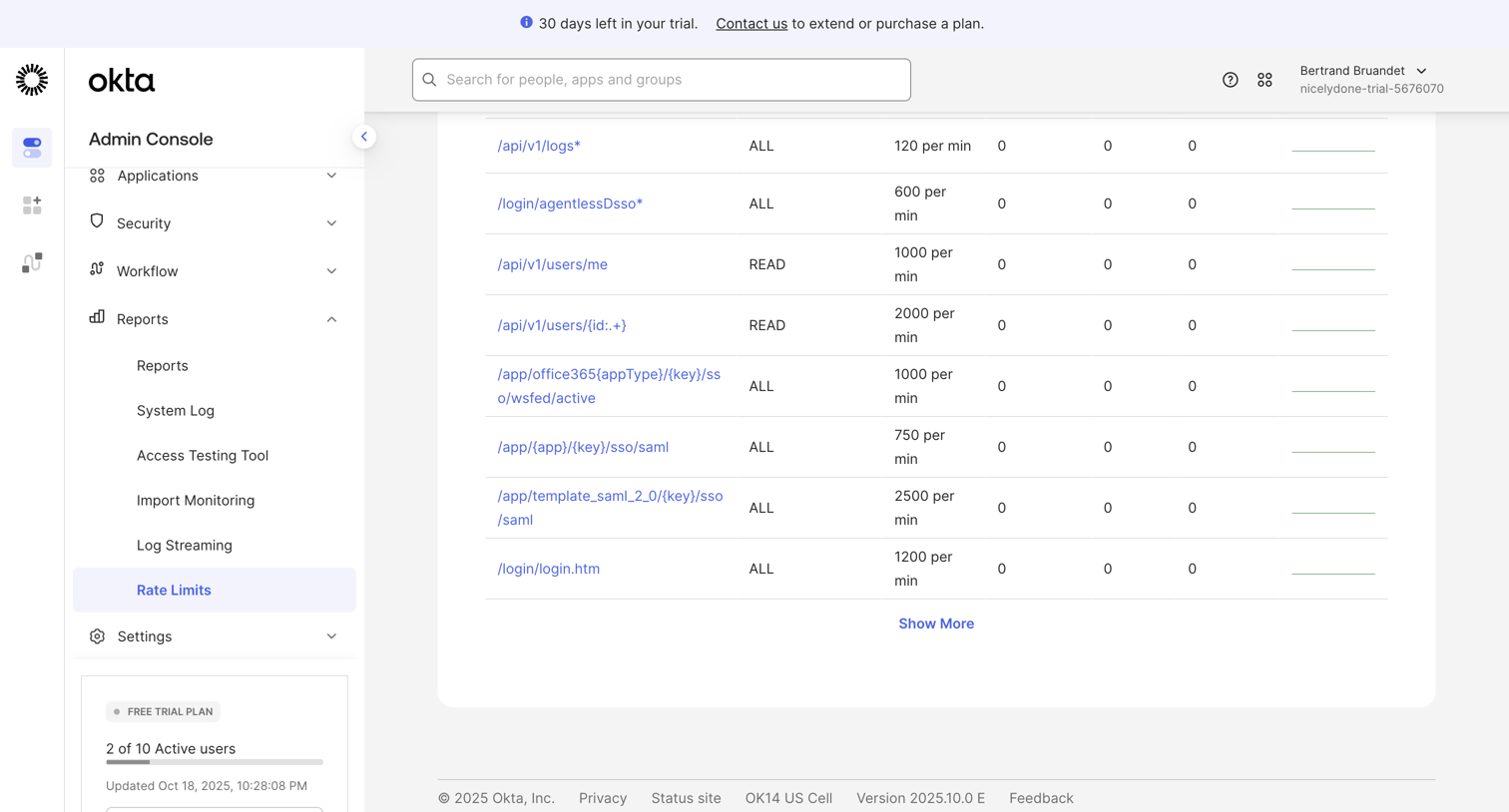
Task: Click Show More button
Action: [x=936, y=623]
